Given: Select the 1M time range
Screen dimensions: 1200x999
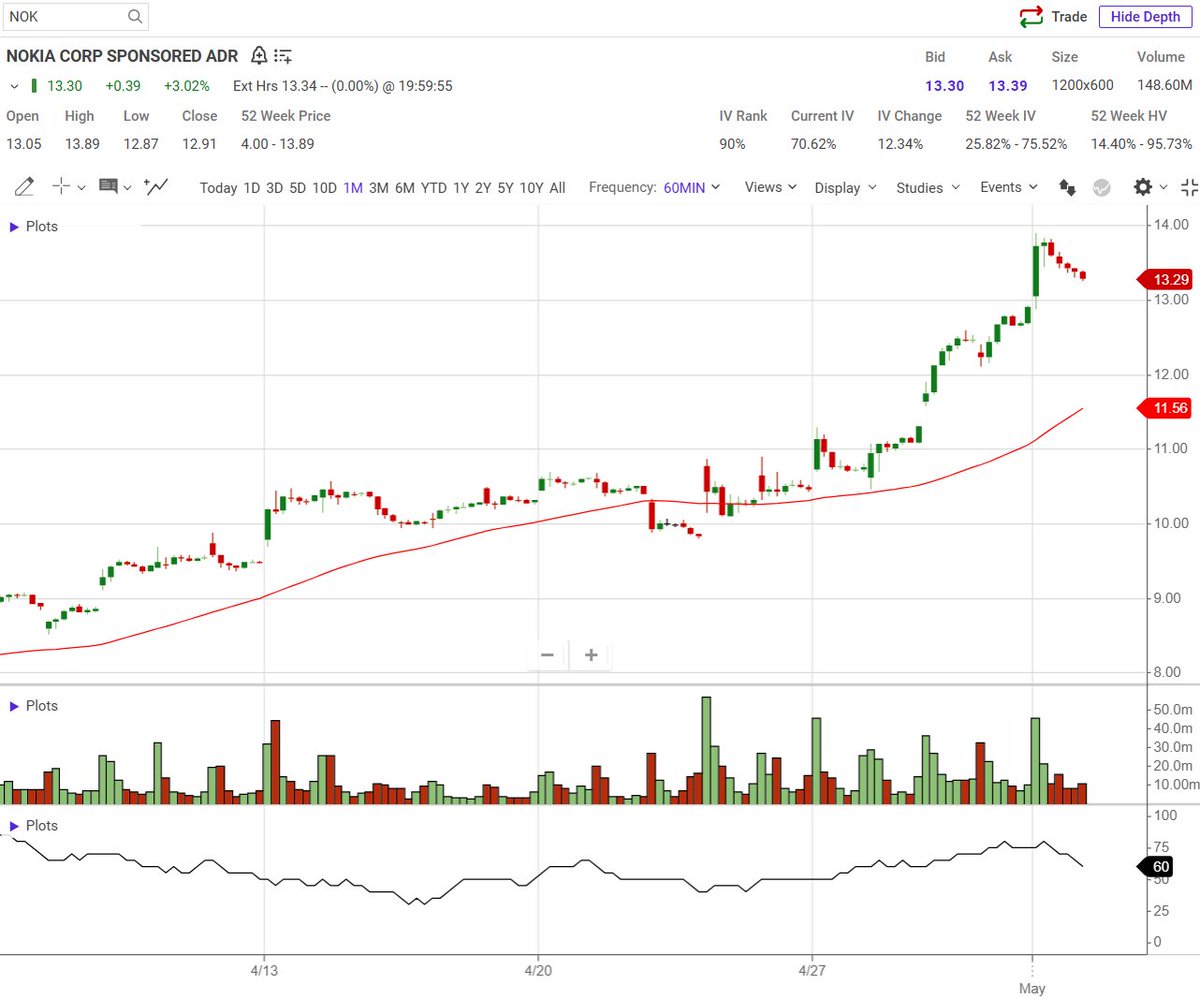Looking at the screenshot, I should click(x=353, y=188).
